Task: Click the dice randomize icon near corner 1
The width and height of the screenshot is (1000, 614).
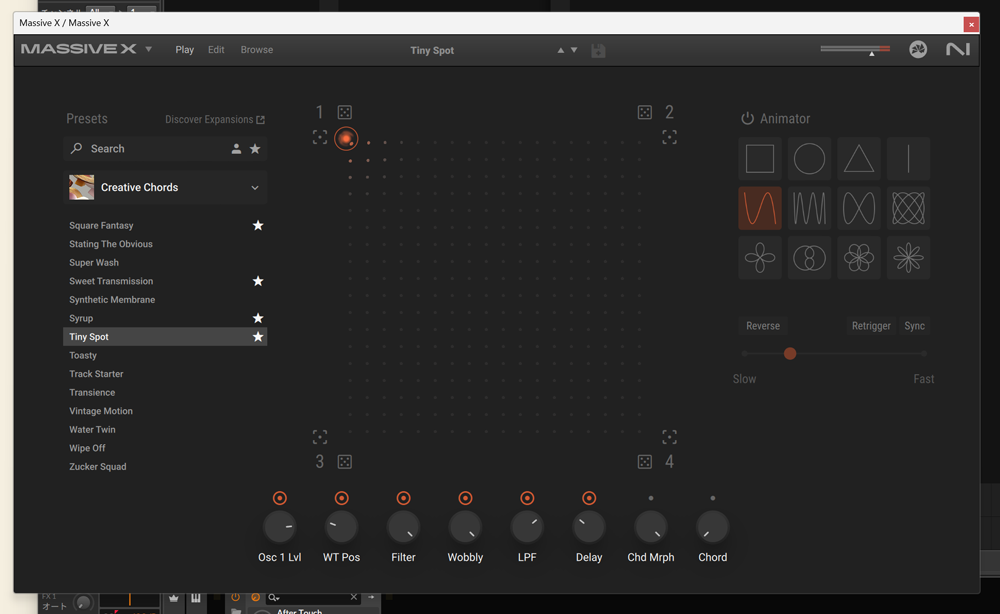Action: [x=344, y=113]
